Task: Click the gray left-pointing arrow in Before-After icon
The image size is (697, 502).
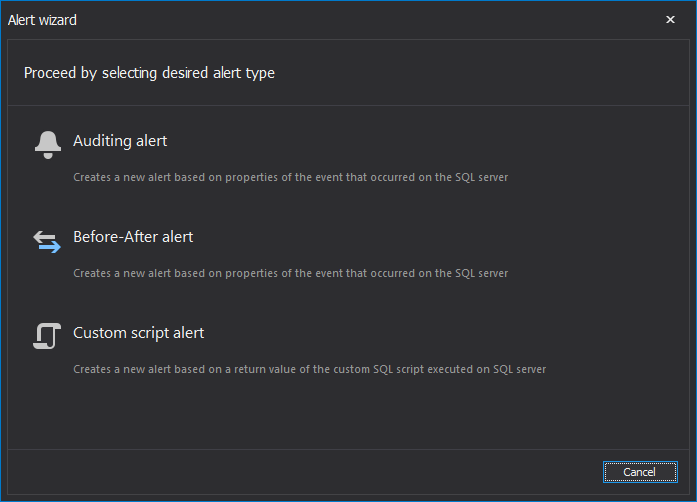Action: pyautogui.click(x=44, y=237)
